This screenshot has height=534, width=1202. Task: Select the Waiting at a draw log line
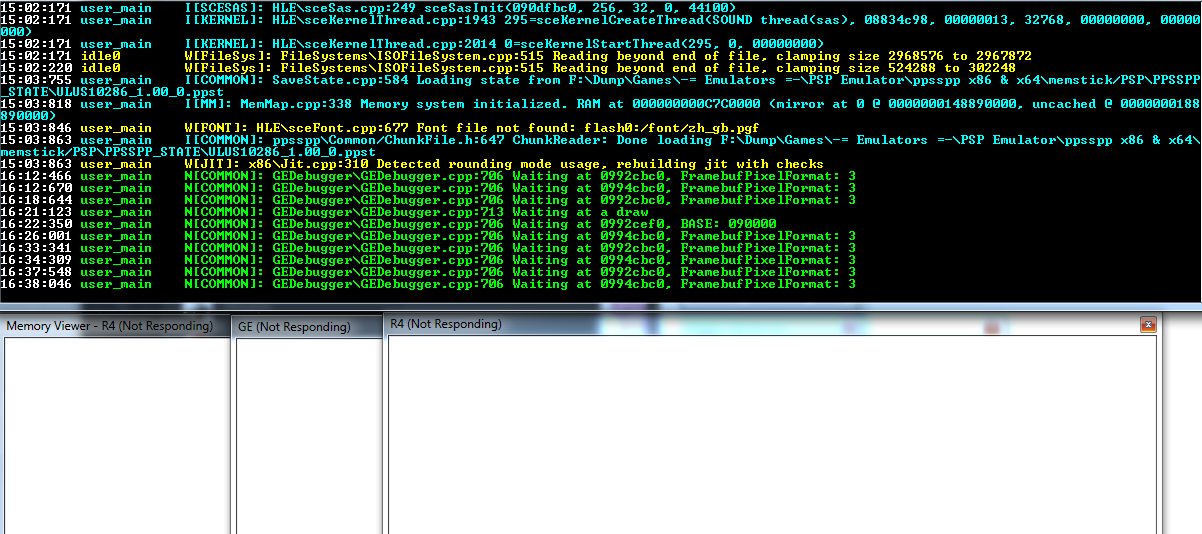[x=460, y=212]
